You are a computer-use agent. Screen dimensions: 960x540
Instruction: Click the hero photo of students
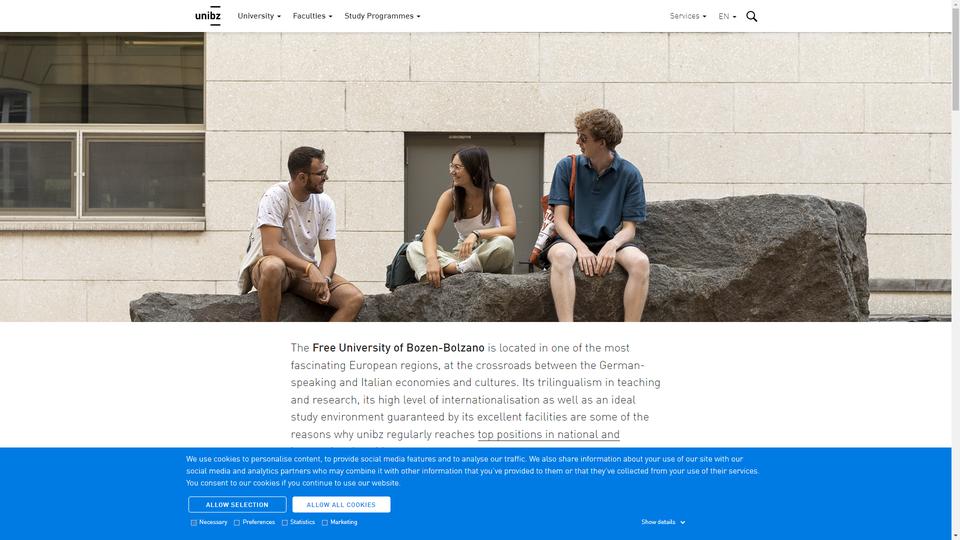click(x=476, y=177)
